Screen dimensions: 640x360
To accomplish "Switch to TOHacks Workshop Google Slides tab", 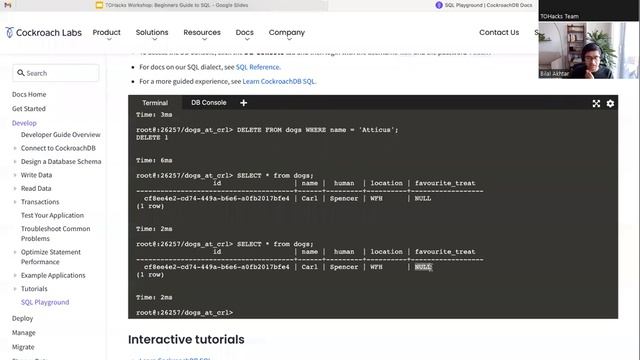I will pos(171,5).
